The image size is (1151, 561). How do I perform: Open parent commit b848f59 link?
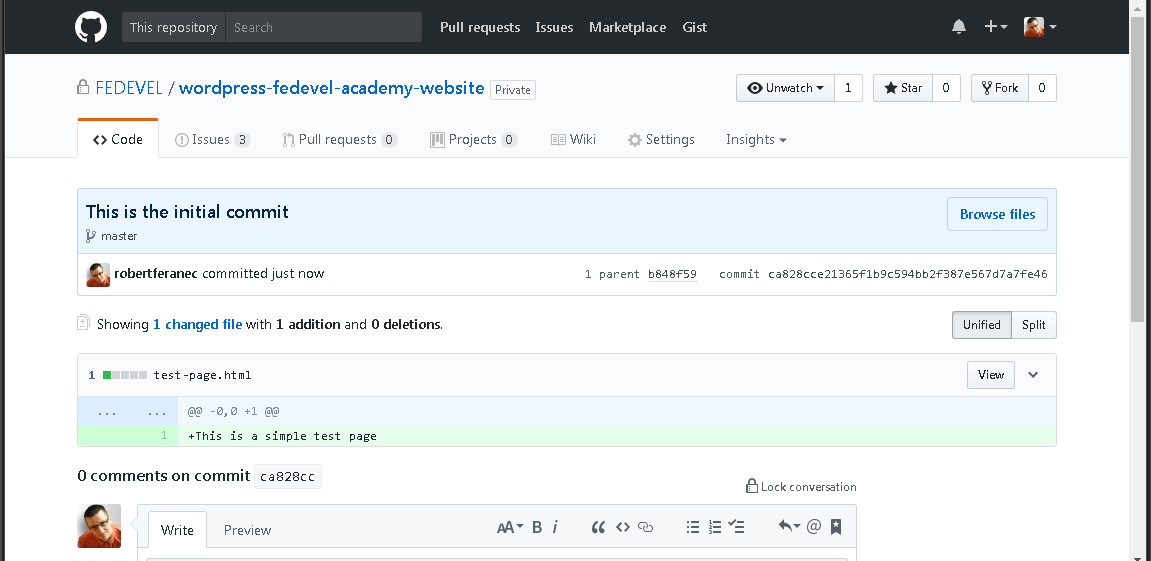[672, 274]
